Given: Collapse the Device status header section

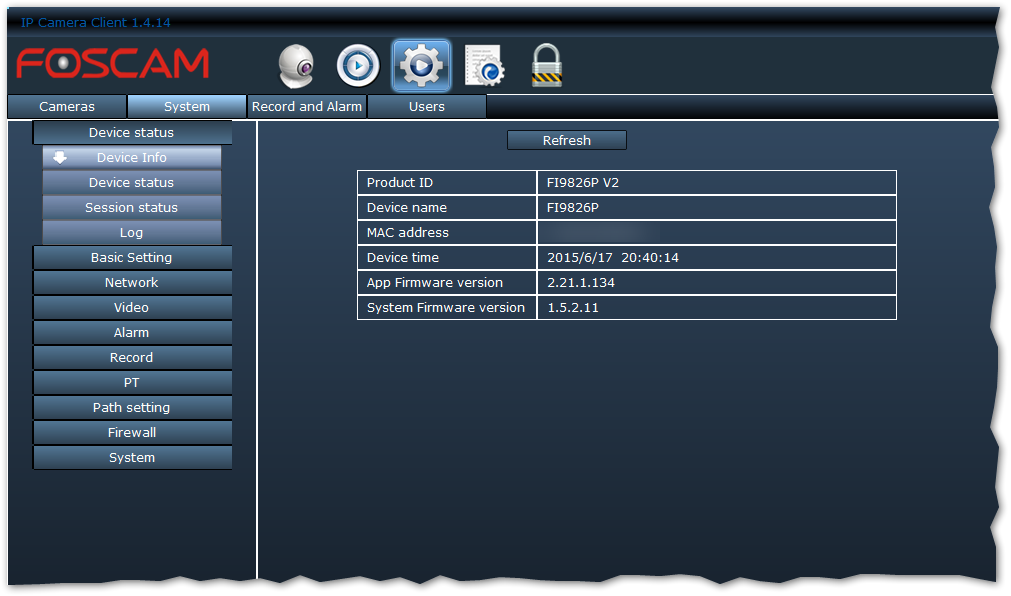Looking at the screenshot, I should coord(132,132).
